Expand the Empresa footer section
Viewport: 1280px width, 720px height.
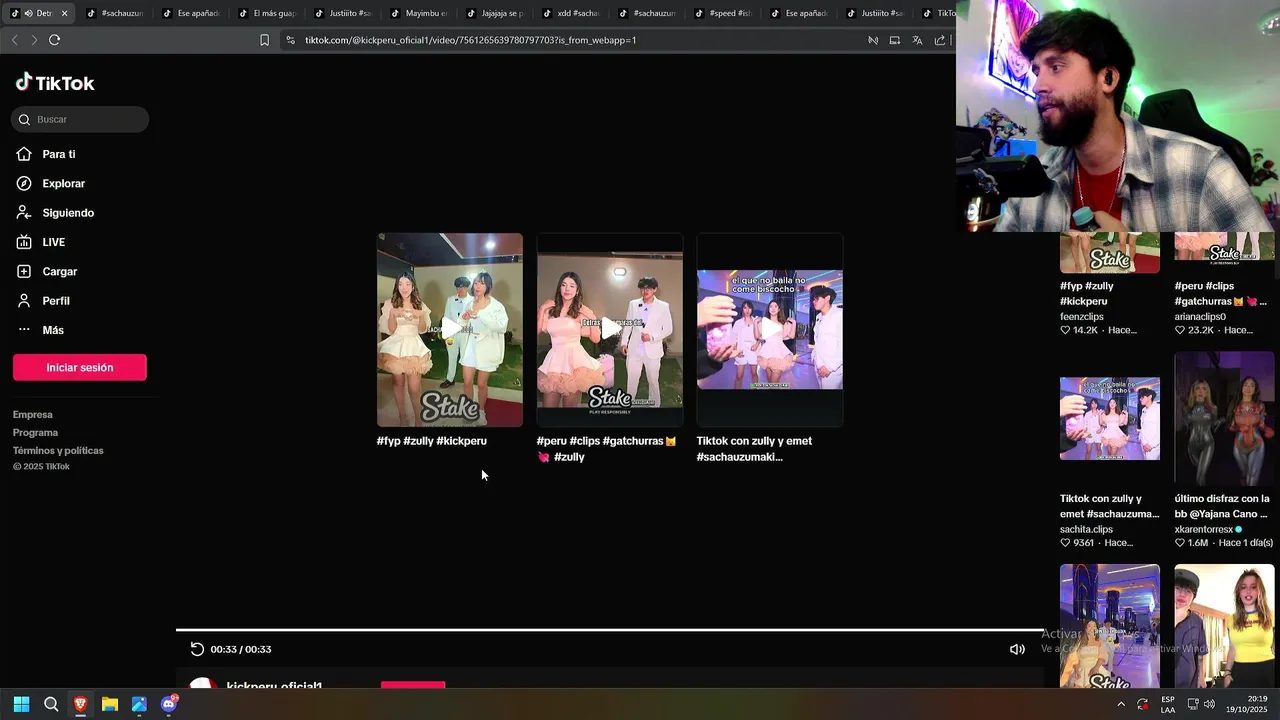pyautogui.click(x=33, y=414)
